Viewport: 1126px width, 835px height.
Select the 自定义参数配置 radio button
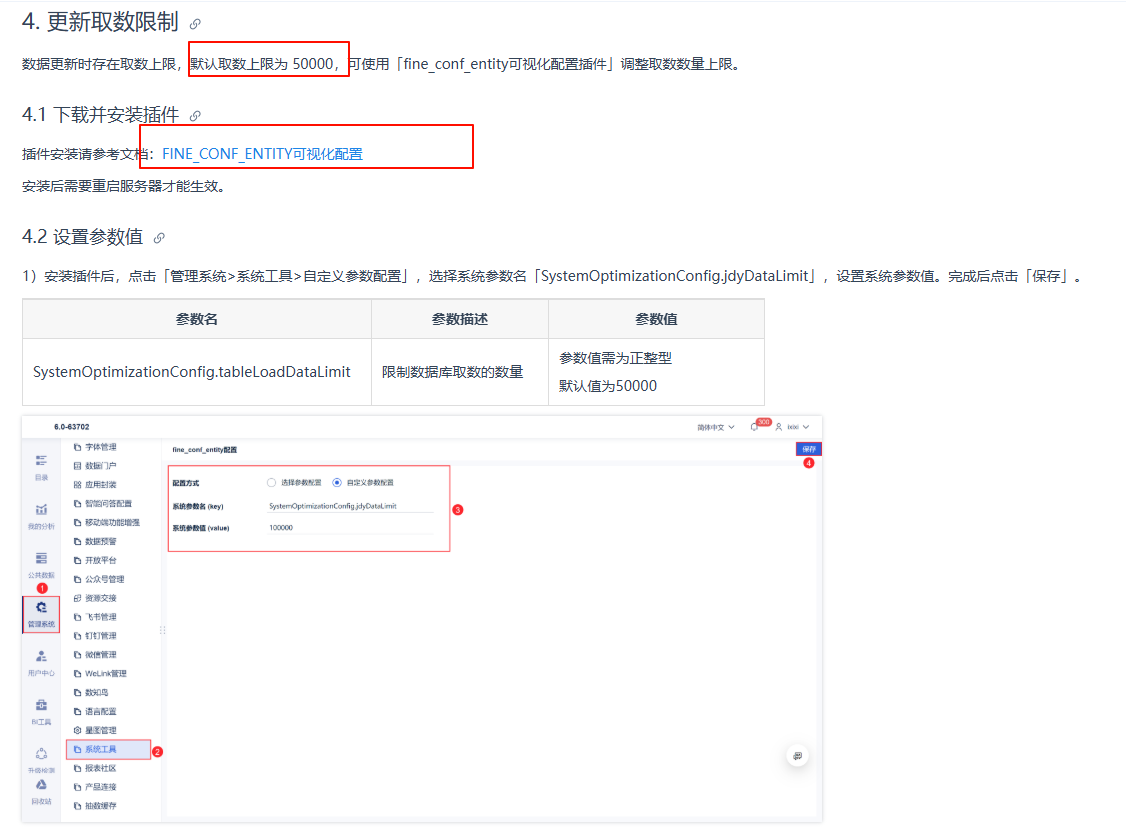click(x=337, y=482)
